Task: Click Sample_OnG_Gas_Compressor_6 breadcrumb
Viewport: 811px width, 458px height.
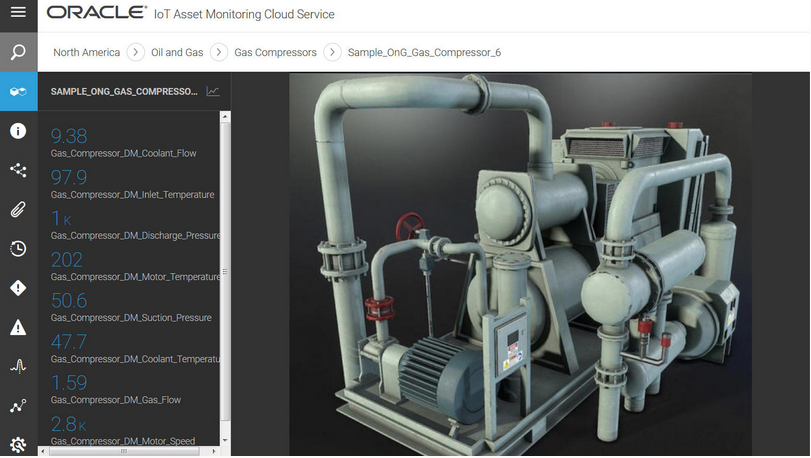Action: coord(424,52)
